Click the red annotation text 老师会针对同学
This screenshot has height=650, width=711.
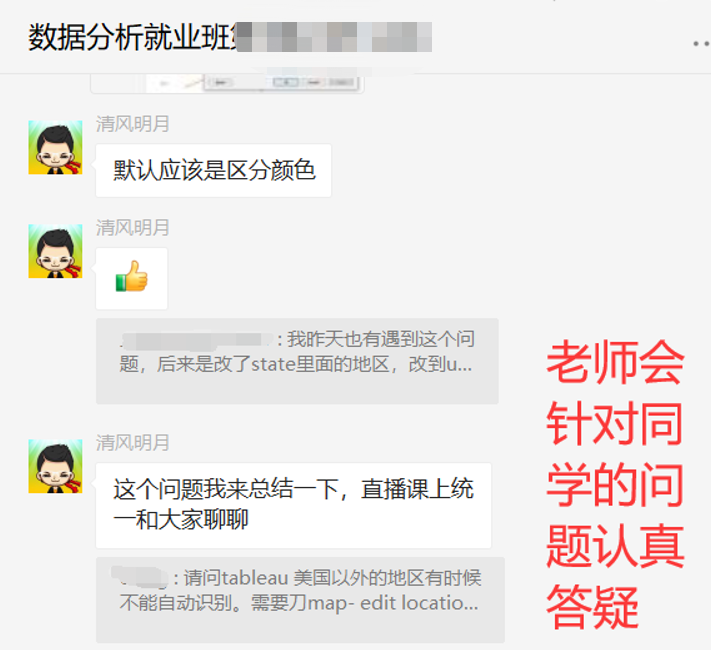pyautogui.click(x=615, y=423)
